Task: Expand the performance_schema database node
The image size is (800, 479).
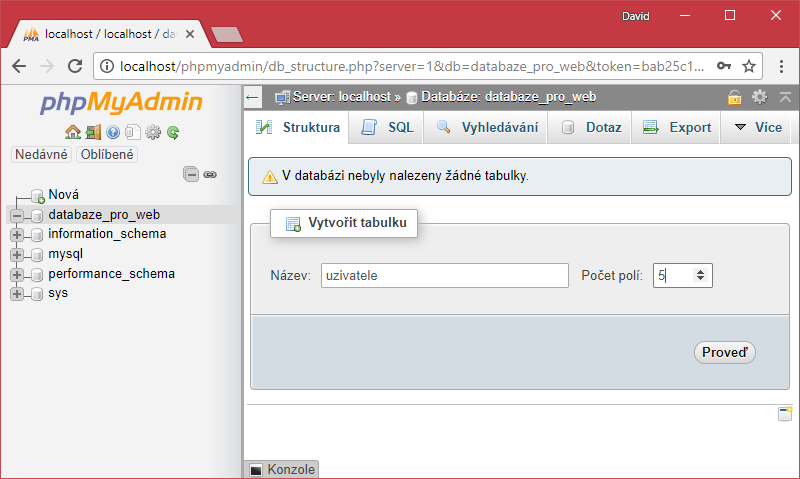Action: [17, 274]
